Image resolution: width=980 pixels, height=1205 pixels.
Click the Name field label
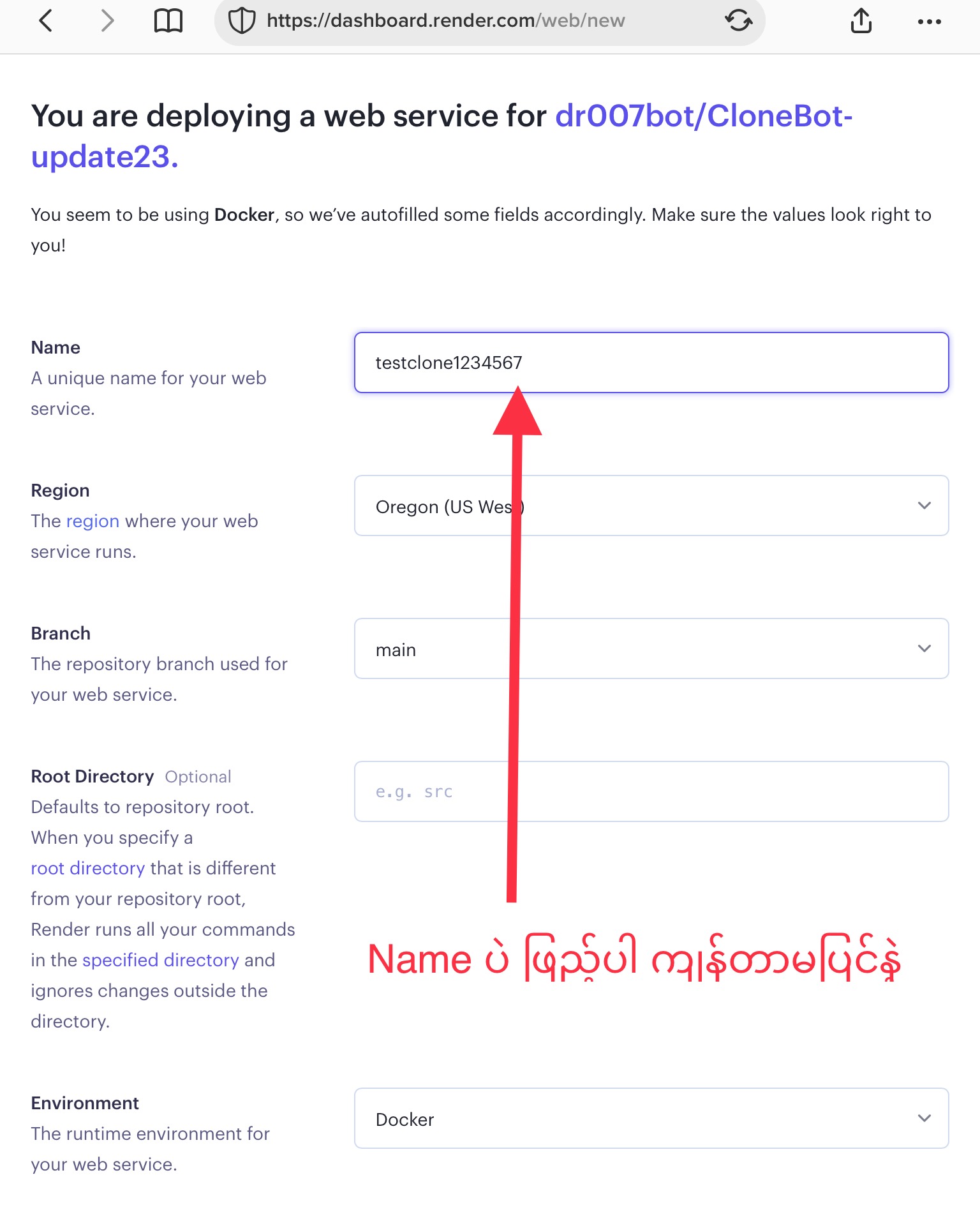[x=56, y=347]
